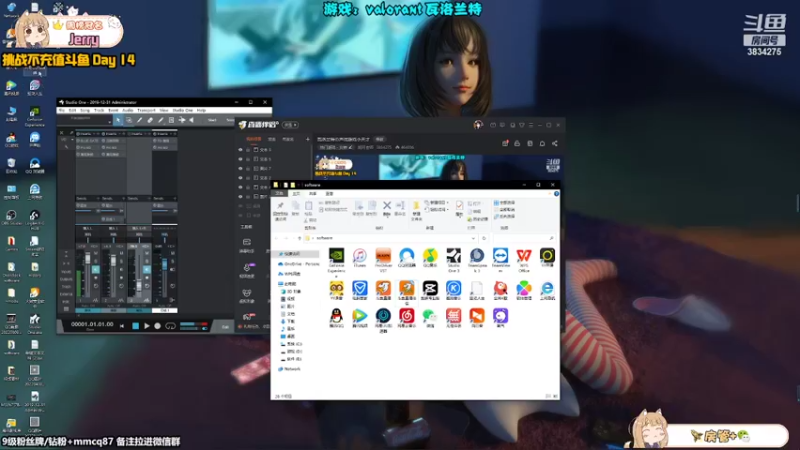Open the WPS Office shortcut in software folder
The width and height of the screenshot is (800, 450).
[x=524, y=260]
